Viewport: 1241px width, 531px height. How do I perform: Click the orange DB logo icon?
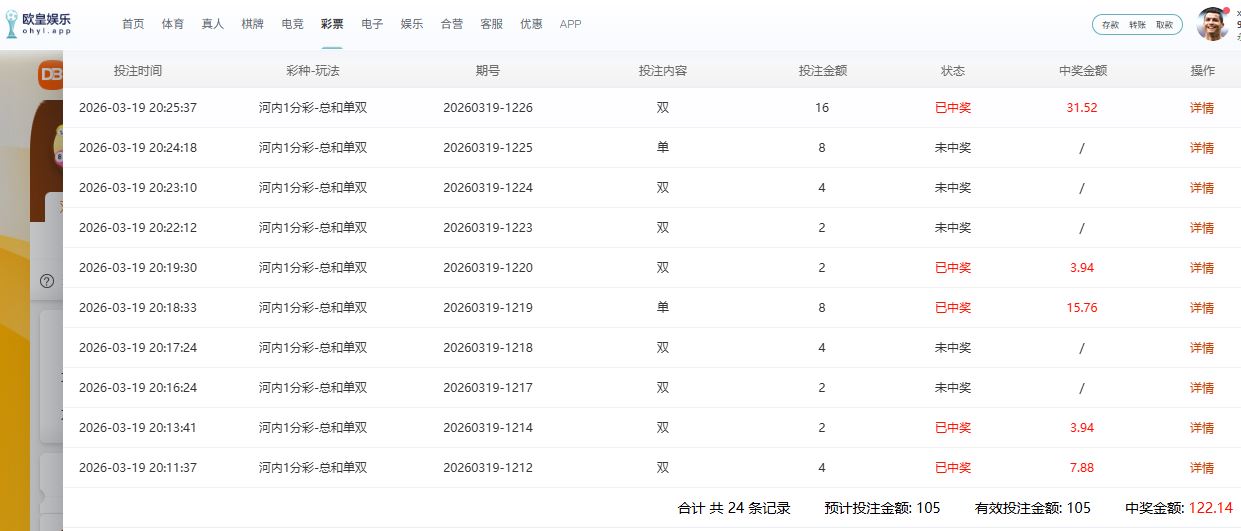tap(51, 74)
